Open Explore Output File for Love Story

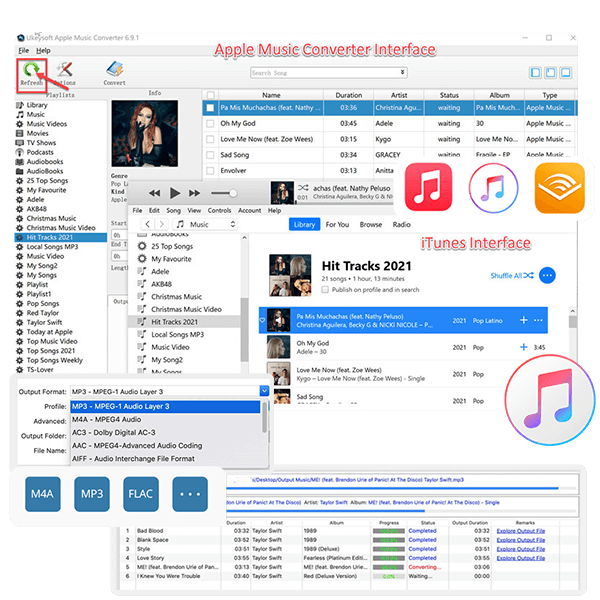(x=520, y=558)
